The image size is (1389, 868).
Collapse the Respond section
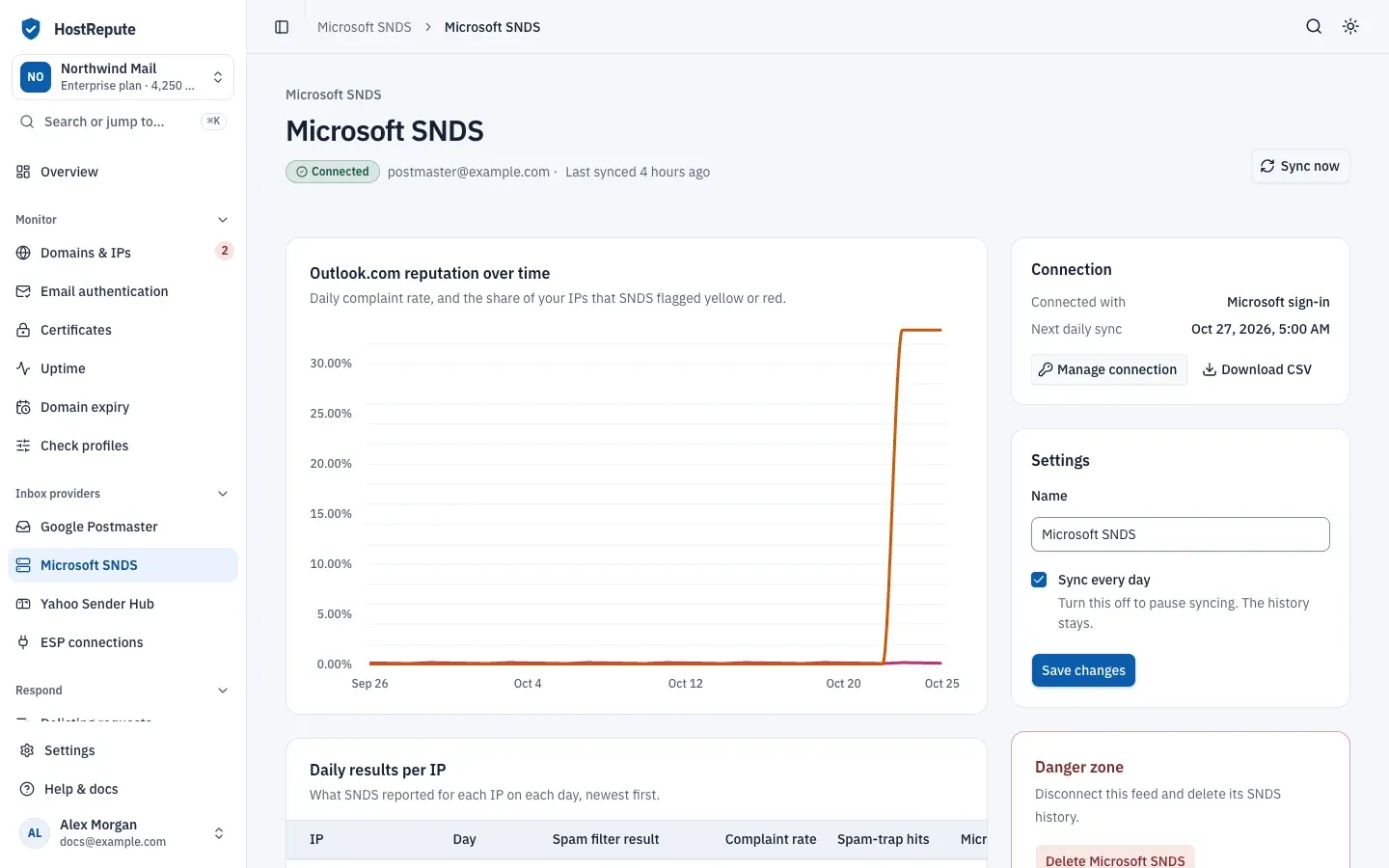123,691
